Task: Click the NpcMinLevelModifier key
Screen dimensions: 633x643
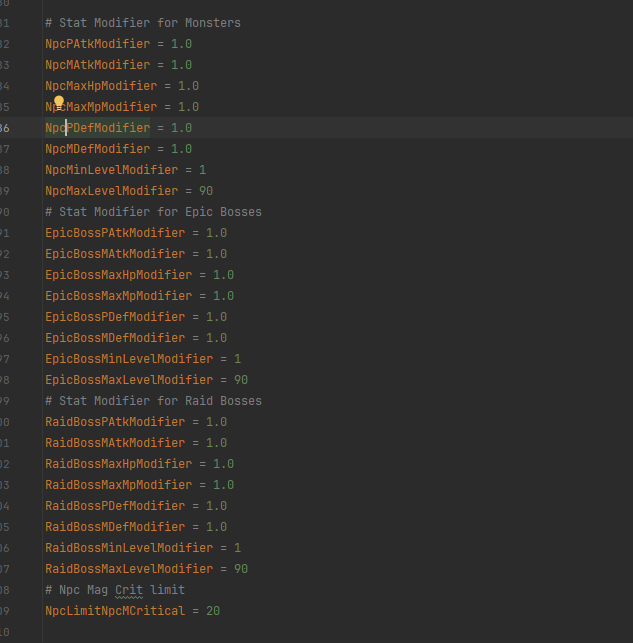Action: [x=112, y=170]
